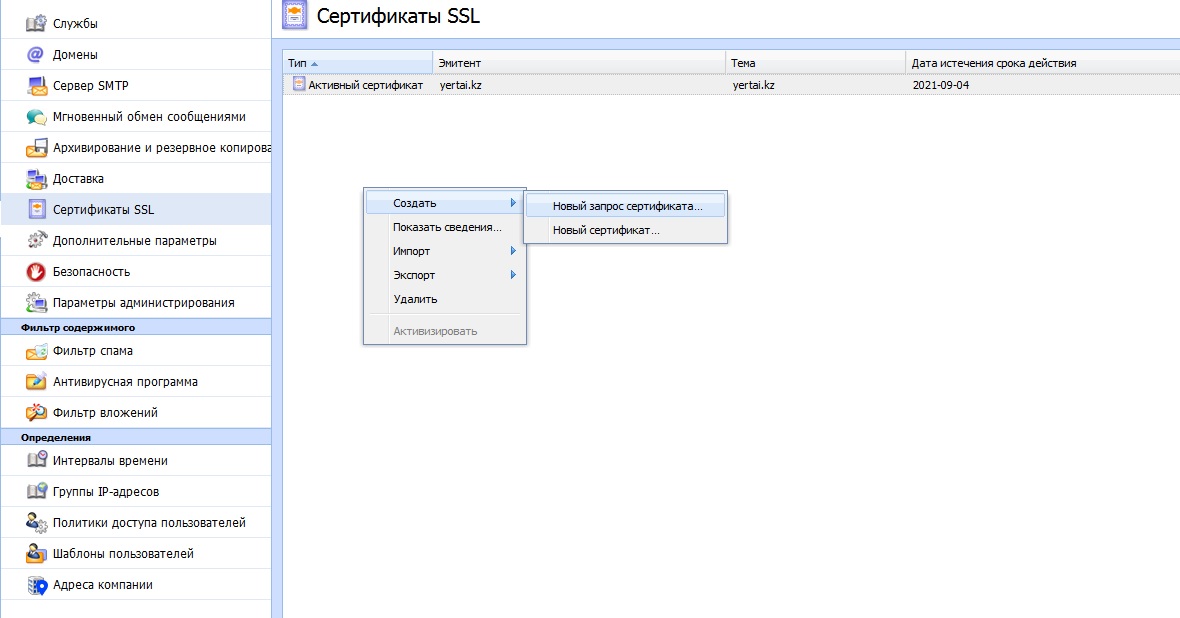Open Domains via its @ icon
The height and width of the screenshot is (618, 1180).
(x=36, y=55)
